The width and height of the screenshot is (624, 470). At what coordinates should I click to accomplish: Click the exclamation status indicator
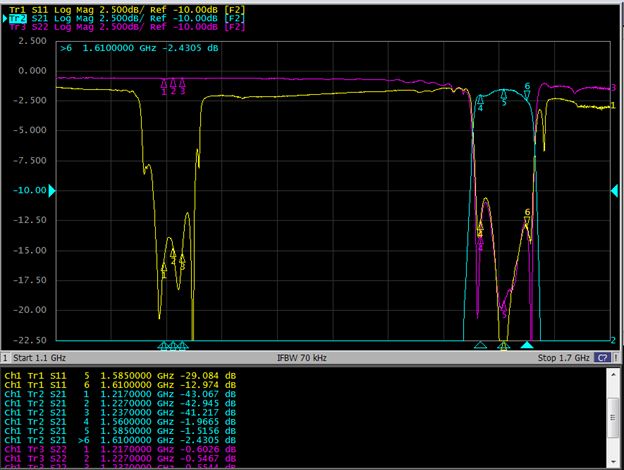(616, 358)
